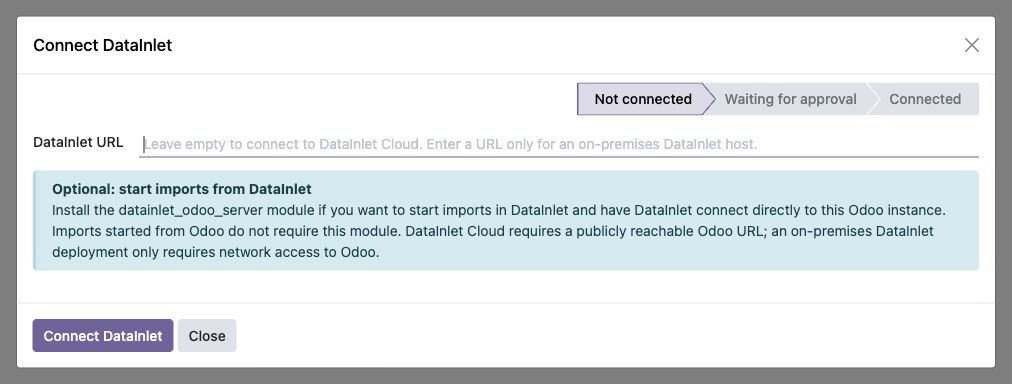Click 'Optional: start imports from DataInlet' heading
The height and width of the screenshot is (384, 1012).
coord(182,189)
